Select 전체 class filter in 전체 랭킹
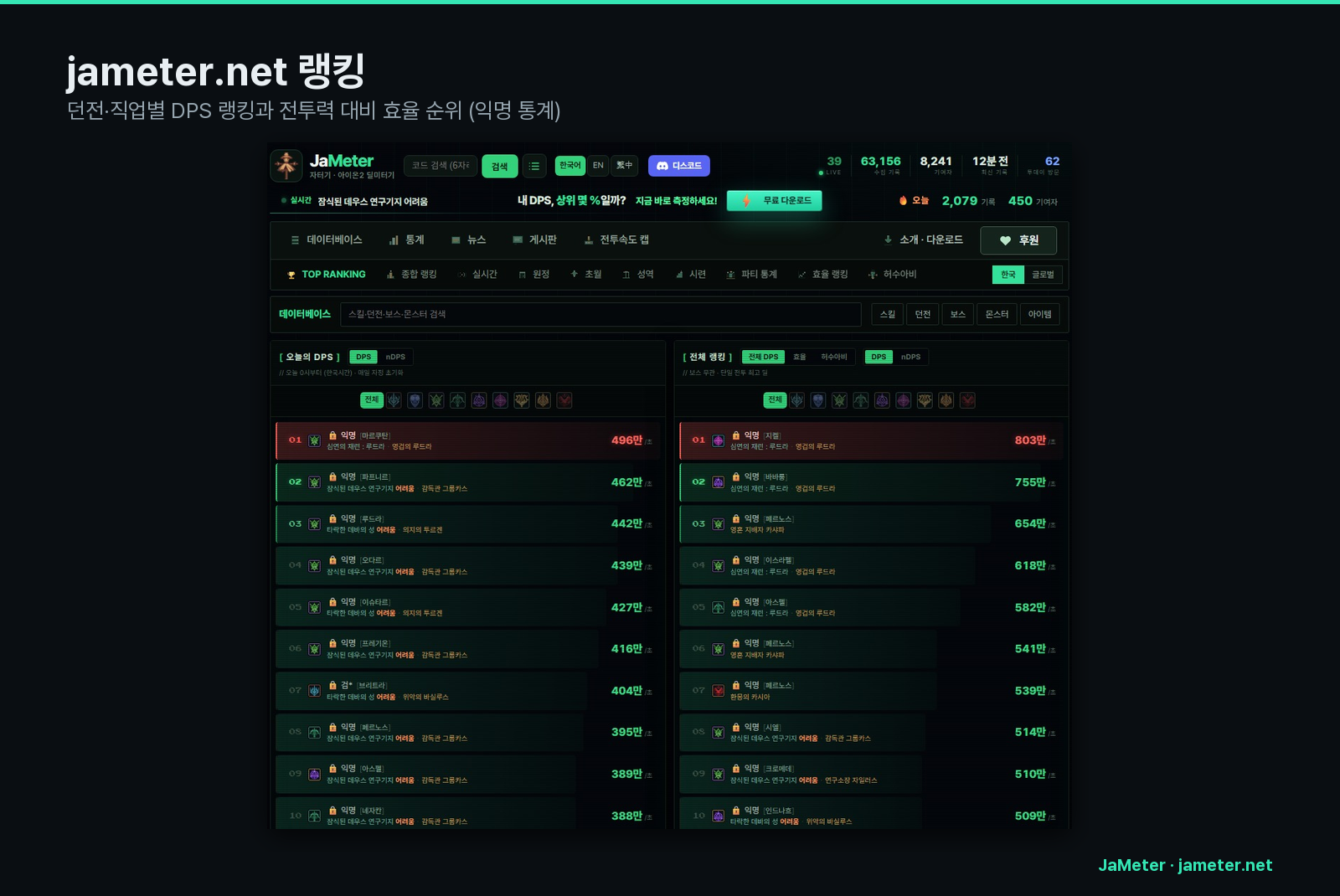1340x896 pixels. pos(775,400)
